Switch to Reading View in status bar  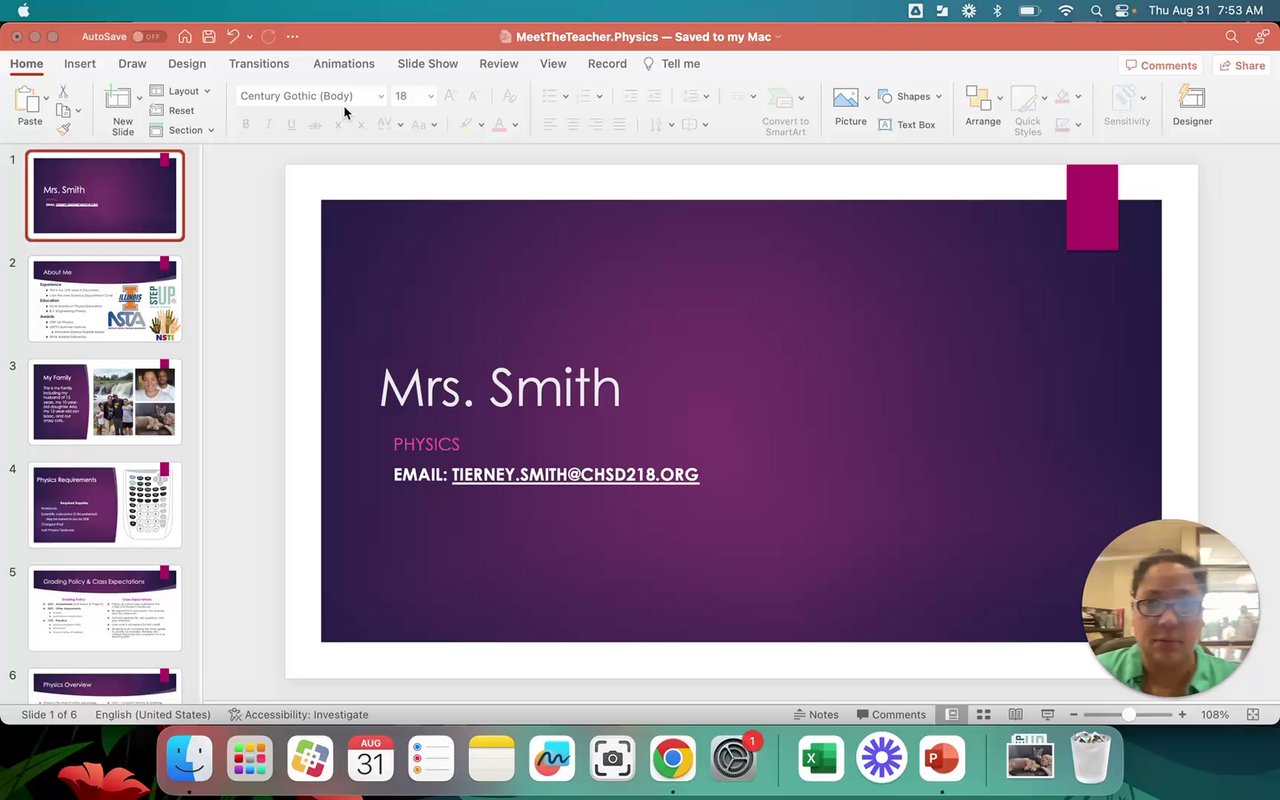click(1016, 715)
